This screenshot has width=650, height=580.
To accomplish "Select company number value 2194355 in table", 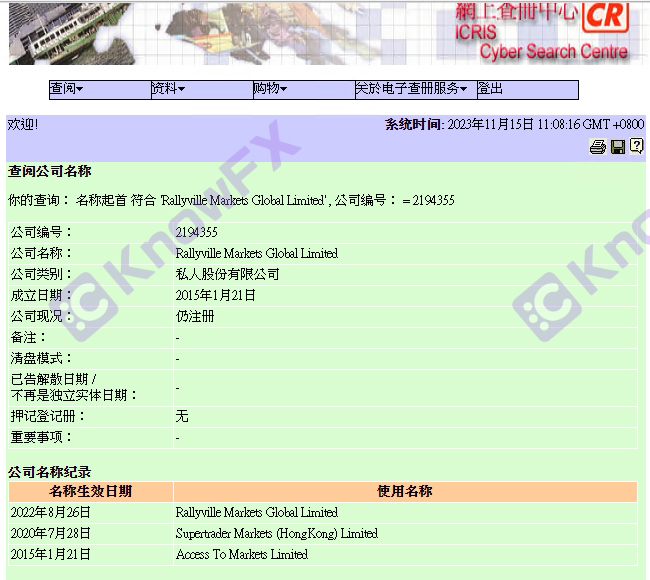I will point(196,232).
